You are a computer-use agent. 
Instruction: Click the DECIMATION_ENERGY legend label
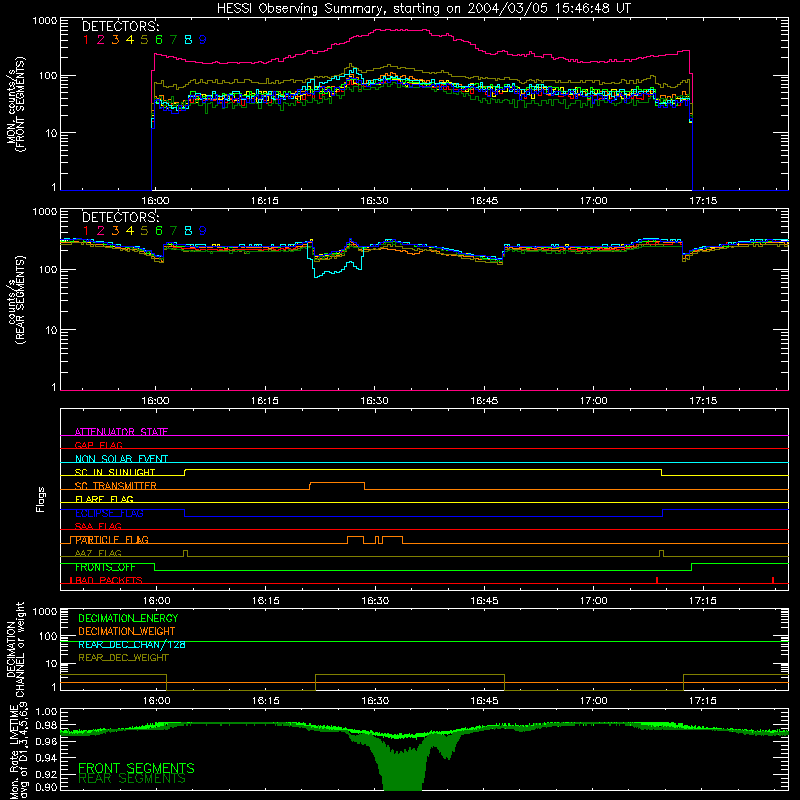(x=128, y=618)
